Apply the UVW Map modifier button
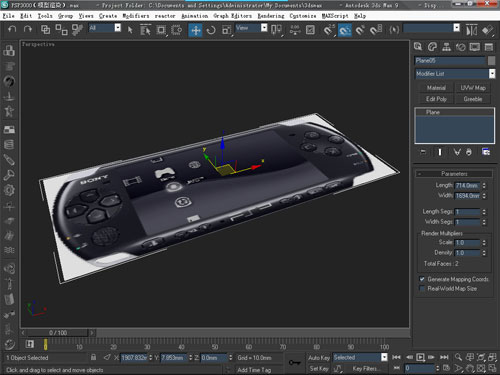The height and width of the screenshot is (375, 500). (x=473, y=88)
